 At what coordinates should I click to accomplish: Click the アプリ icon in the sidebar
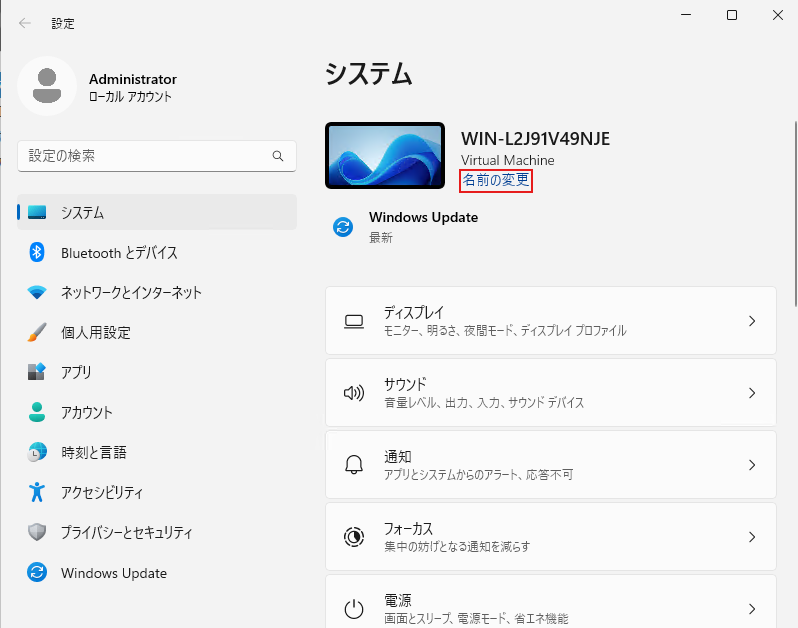click(37, 372)
